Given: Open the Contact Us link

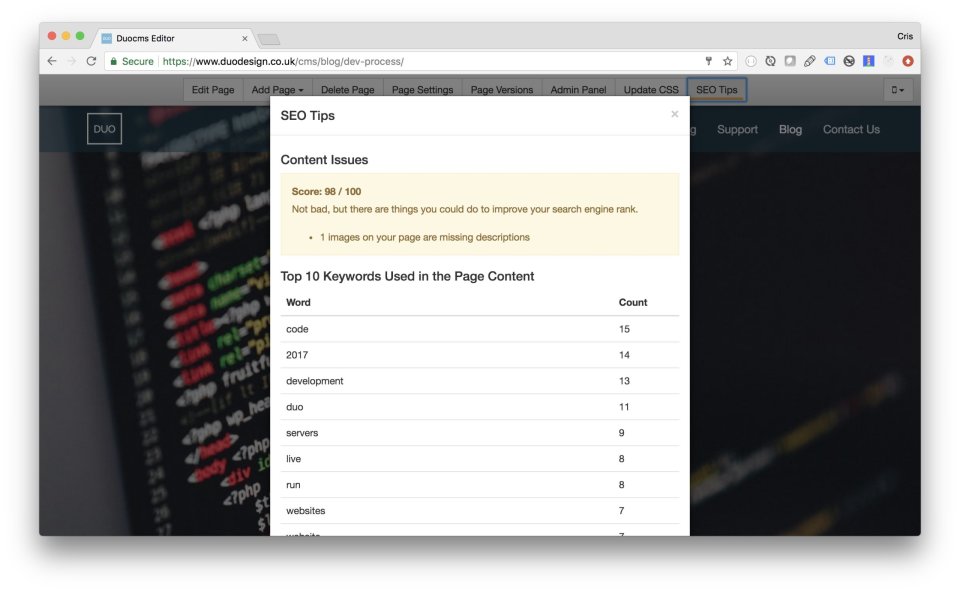Looking at the screenshot, I should point(851,129).
